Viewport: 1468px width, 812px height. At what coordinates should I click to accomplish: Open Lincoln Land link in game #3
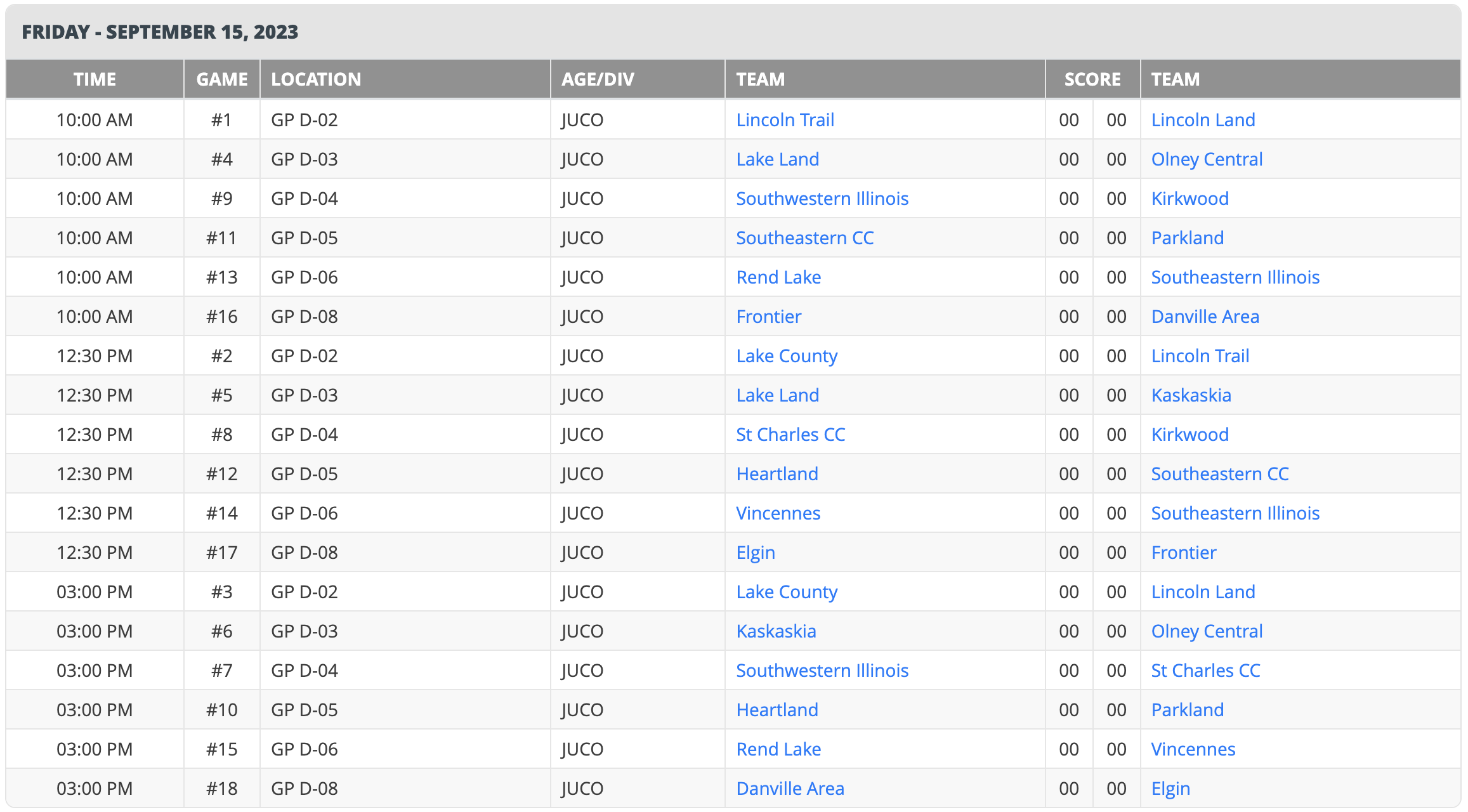click(1203, 592)
